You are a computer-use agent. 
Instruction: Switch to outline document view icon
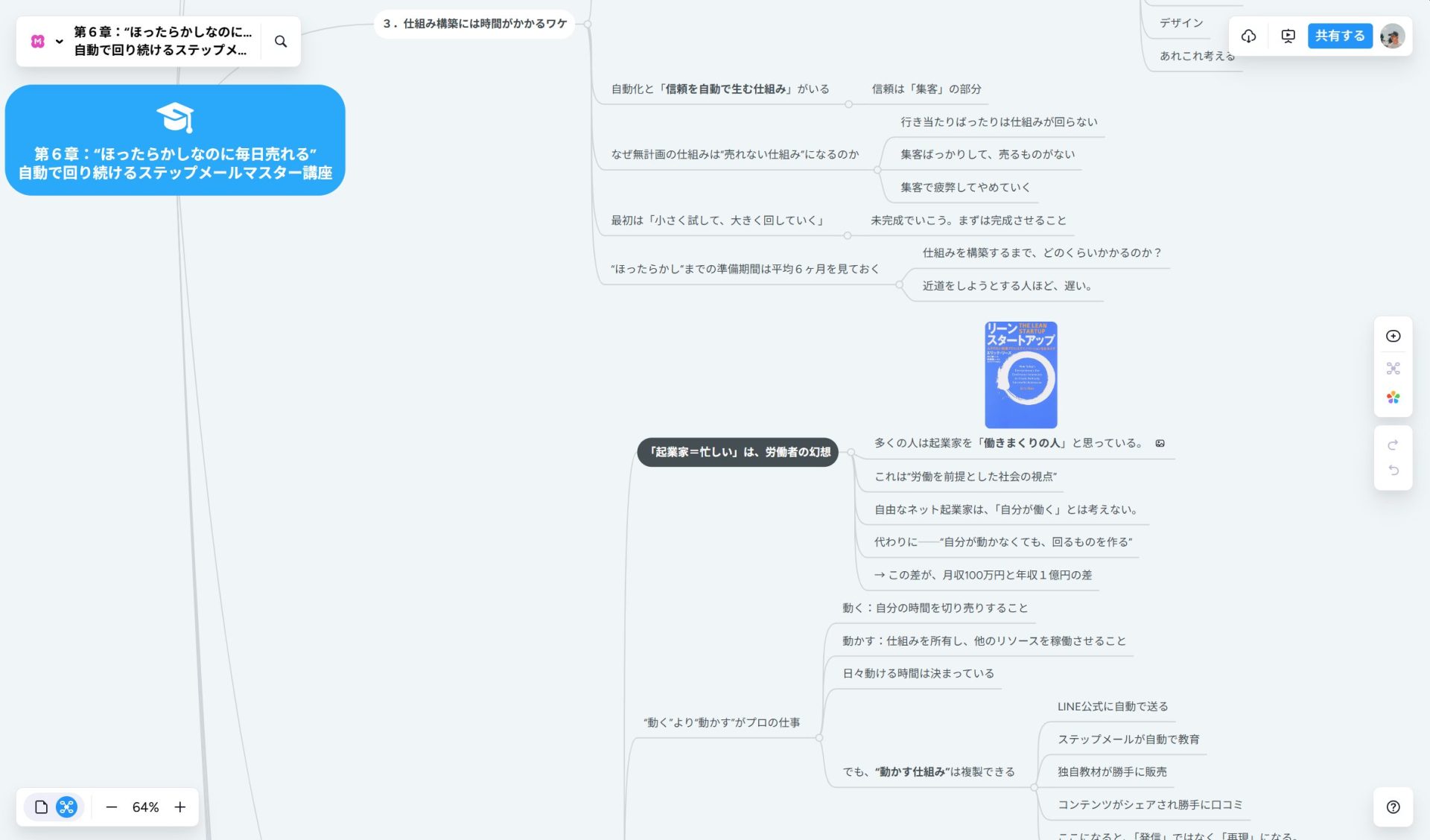[42, 806]
